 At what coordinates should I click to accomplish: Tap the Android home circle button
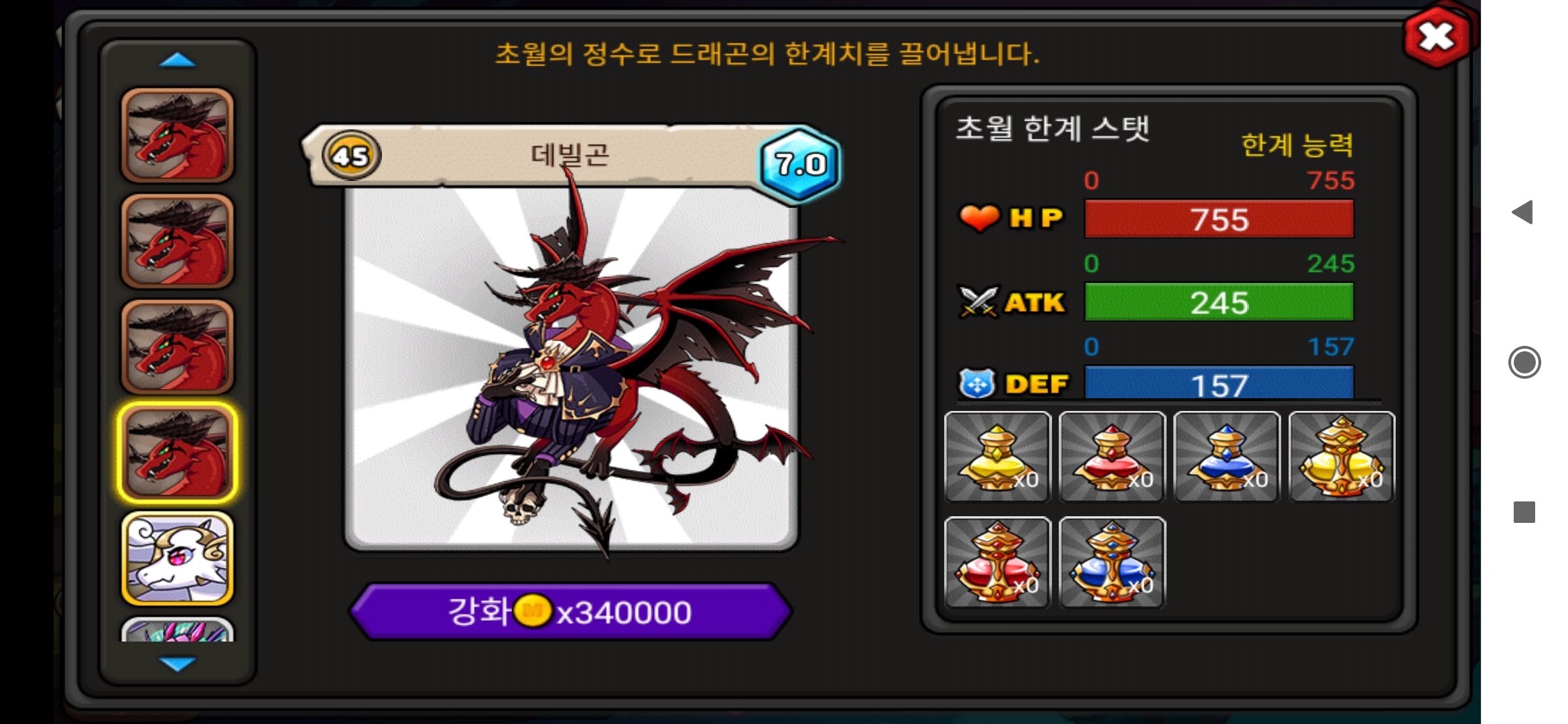pos(1524,363)
